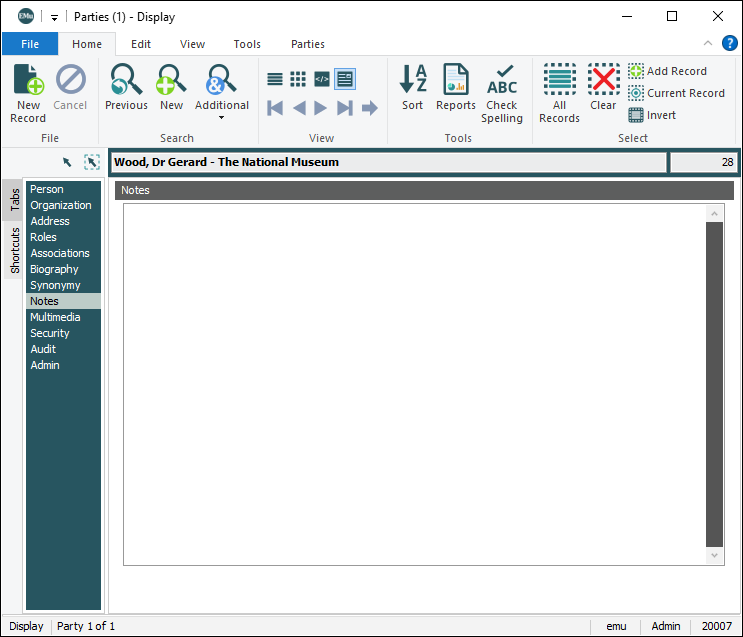Viewport: 743px width, 637px height.
Task: Switch to list view icon
Action: pos(275,79)
